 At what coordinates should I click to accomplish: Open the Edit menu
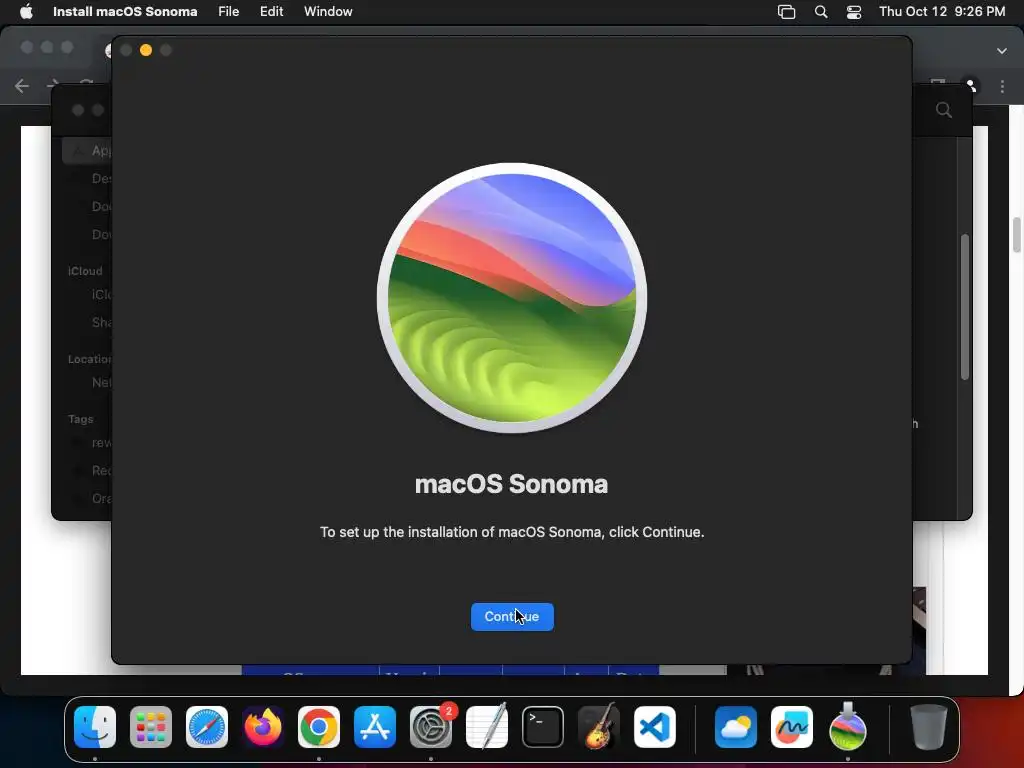272,11
